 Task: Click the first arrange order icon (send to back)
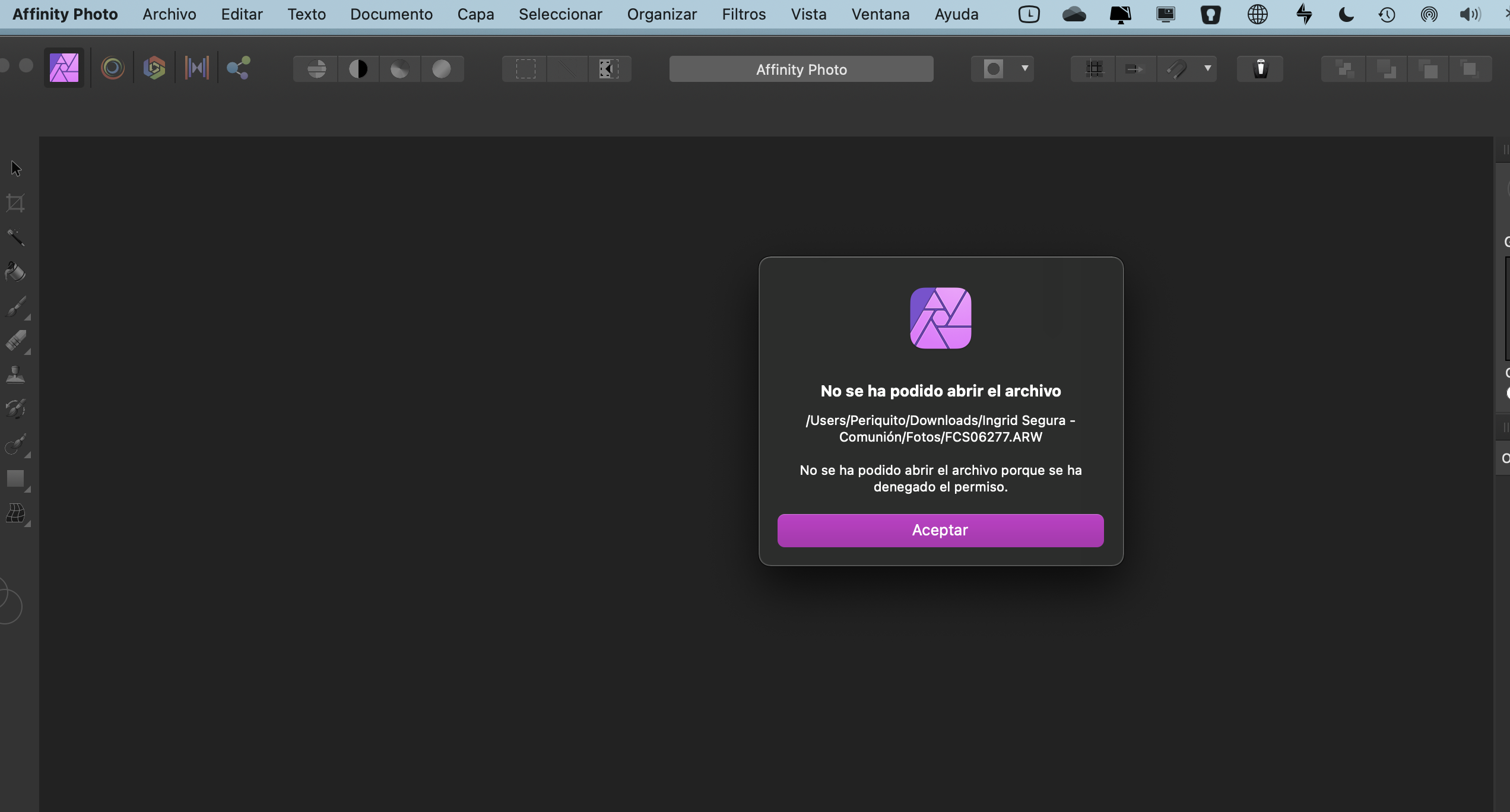tap(1344, 69)
